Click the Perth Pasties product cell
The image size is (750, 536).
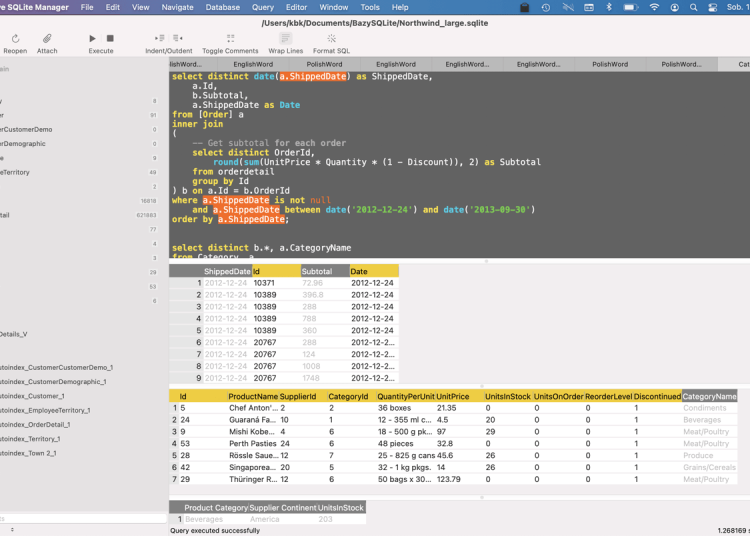(x=252, y=443)
